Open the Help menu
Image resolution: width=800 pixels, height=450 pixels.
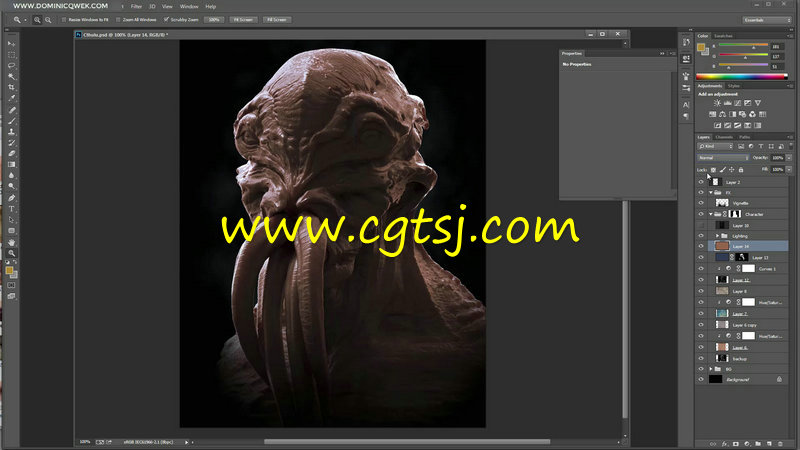point(211,7)
